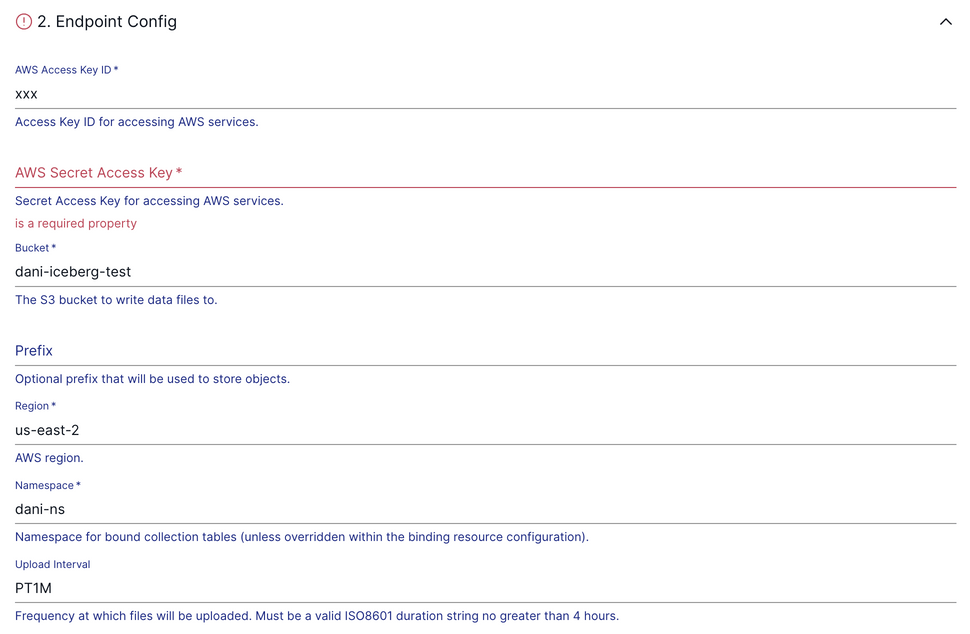The height and width of the screenshot is (634, 970).
Task: Click the "Bucket" field label
Action: (x=35, y=248)
